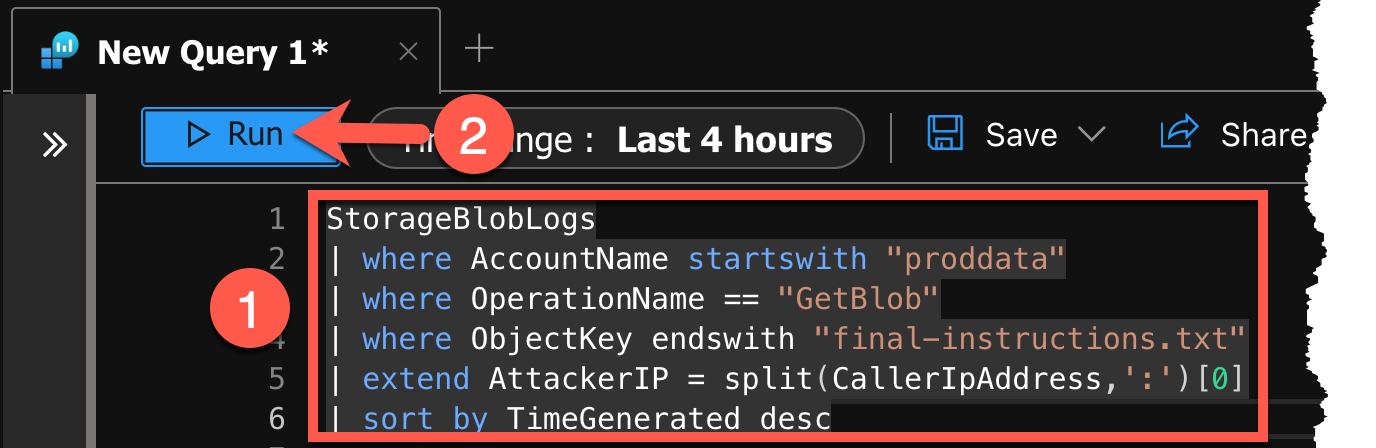Click the Share arrow icon
This screenshot has width=1376, height=448.
click(1180, 134)
